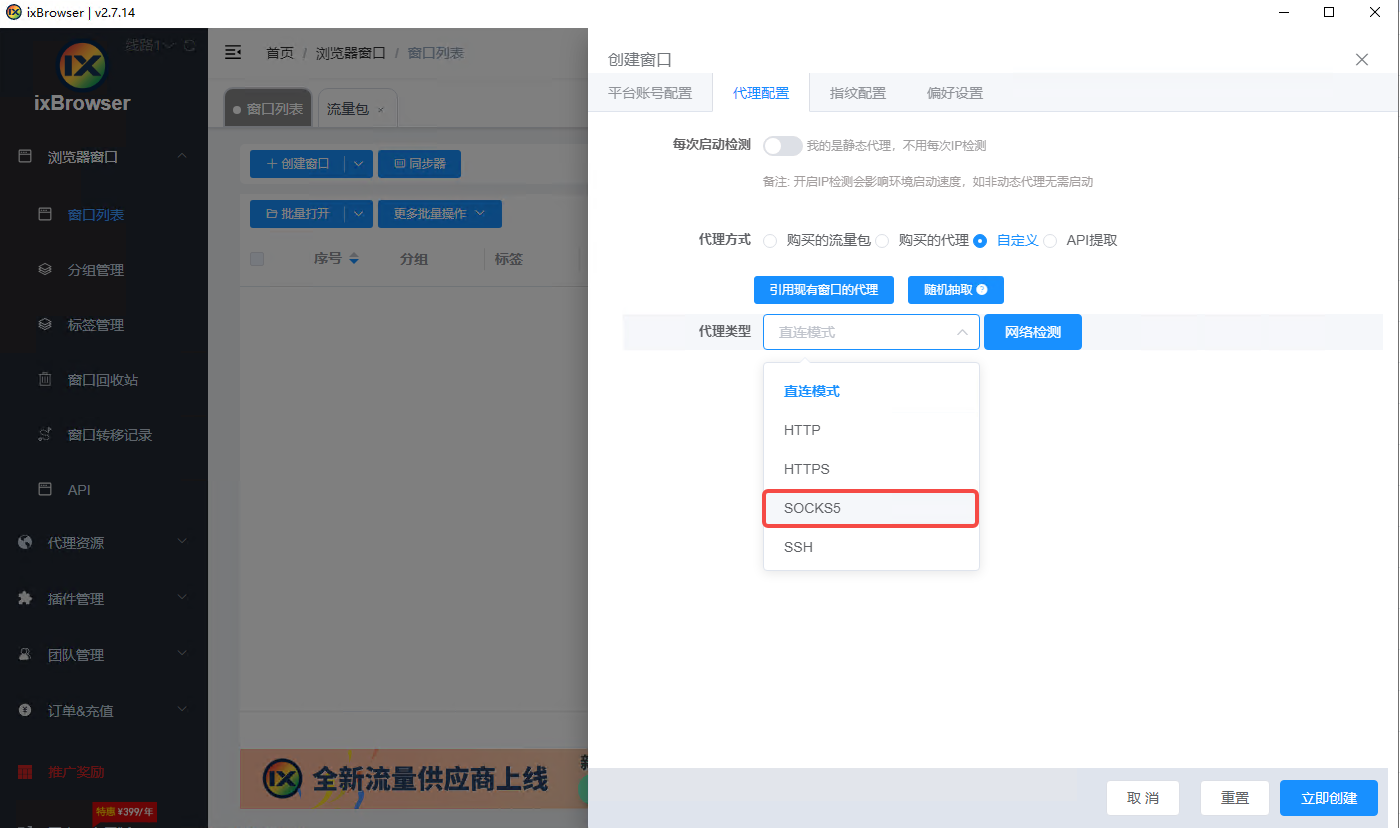1400x828 pixels.
Task: Click the 代理资源 globe icon
Action: coord(26,542)
